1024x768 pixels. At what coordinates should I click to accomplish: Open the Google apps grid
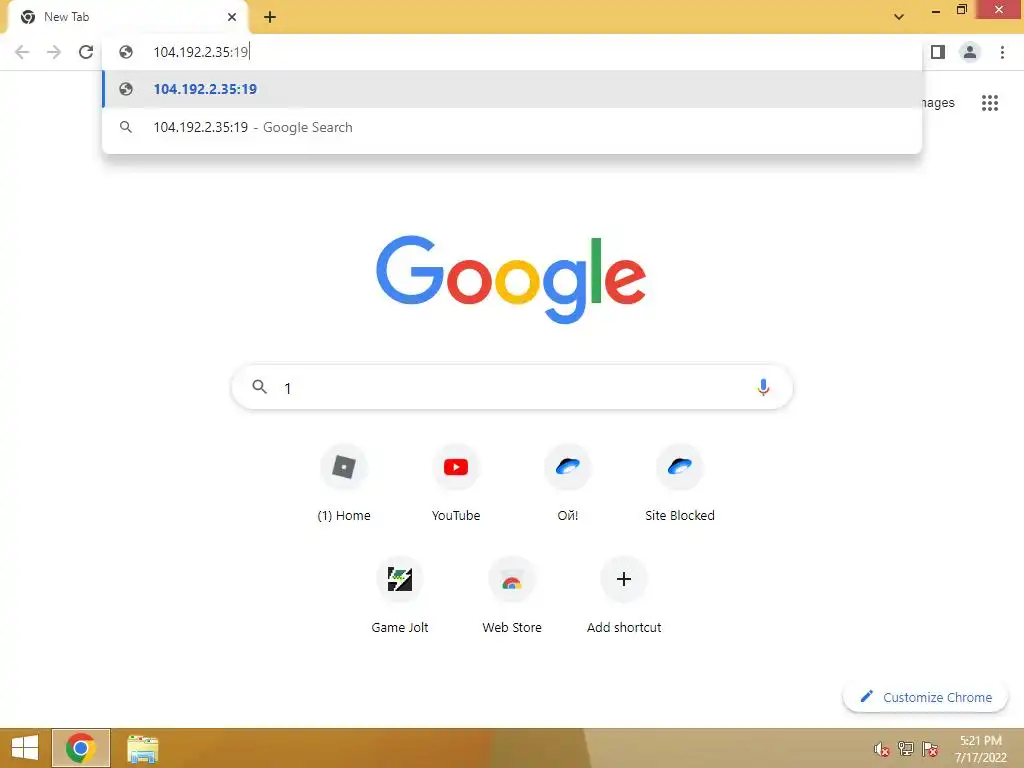[x=990, y=103]
